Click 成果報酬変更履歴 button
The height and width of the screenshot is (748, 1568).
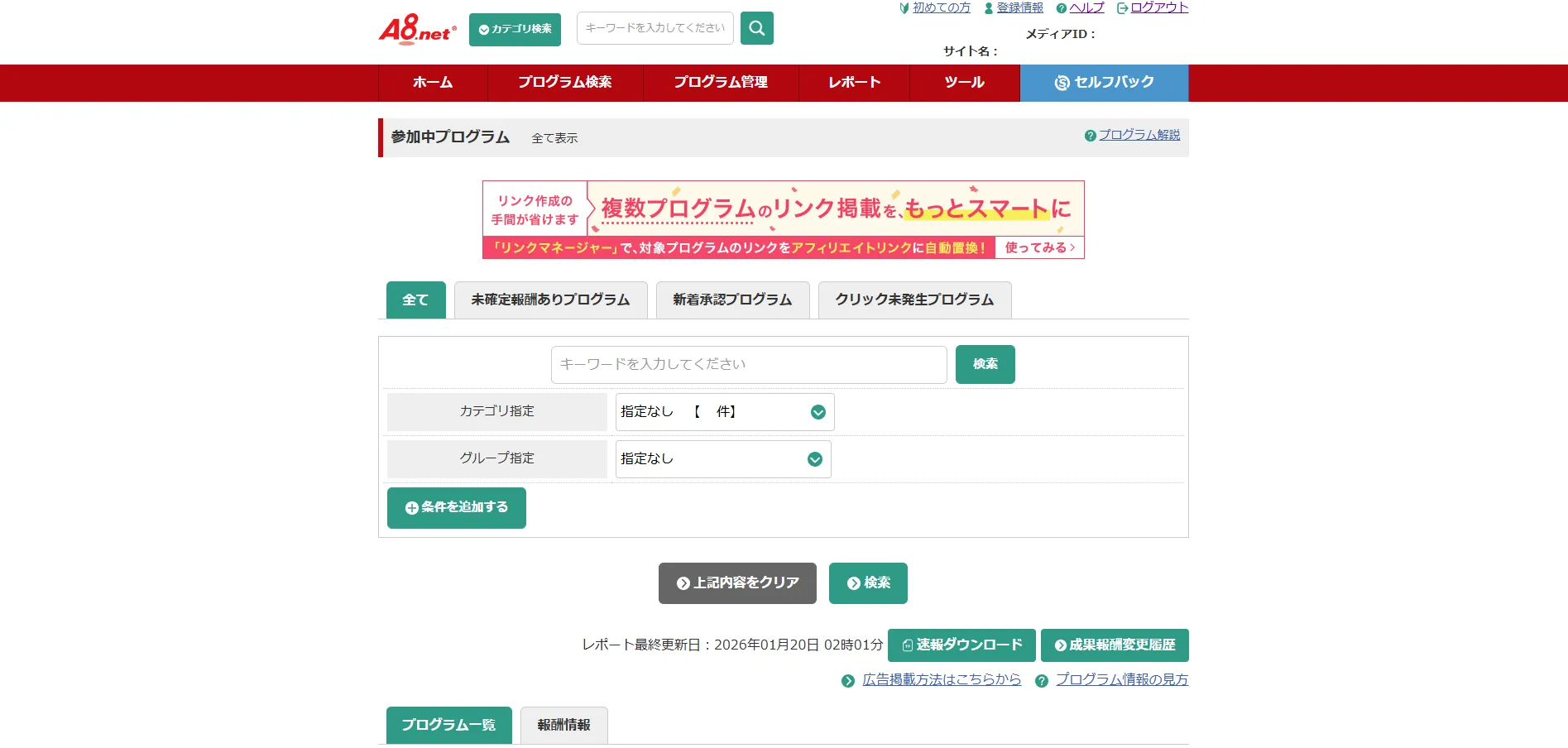(1115, 645)
